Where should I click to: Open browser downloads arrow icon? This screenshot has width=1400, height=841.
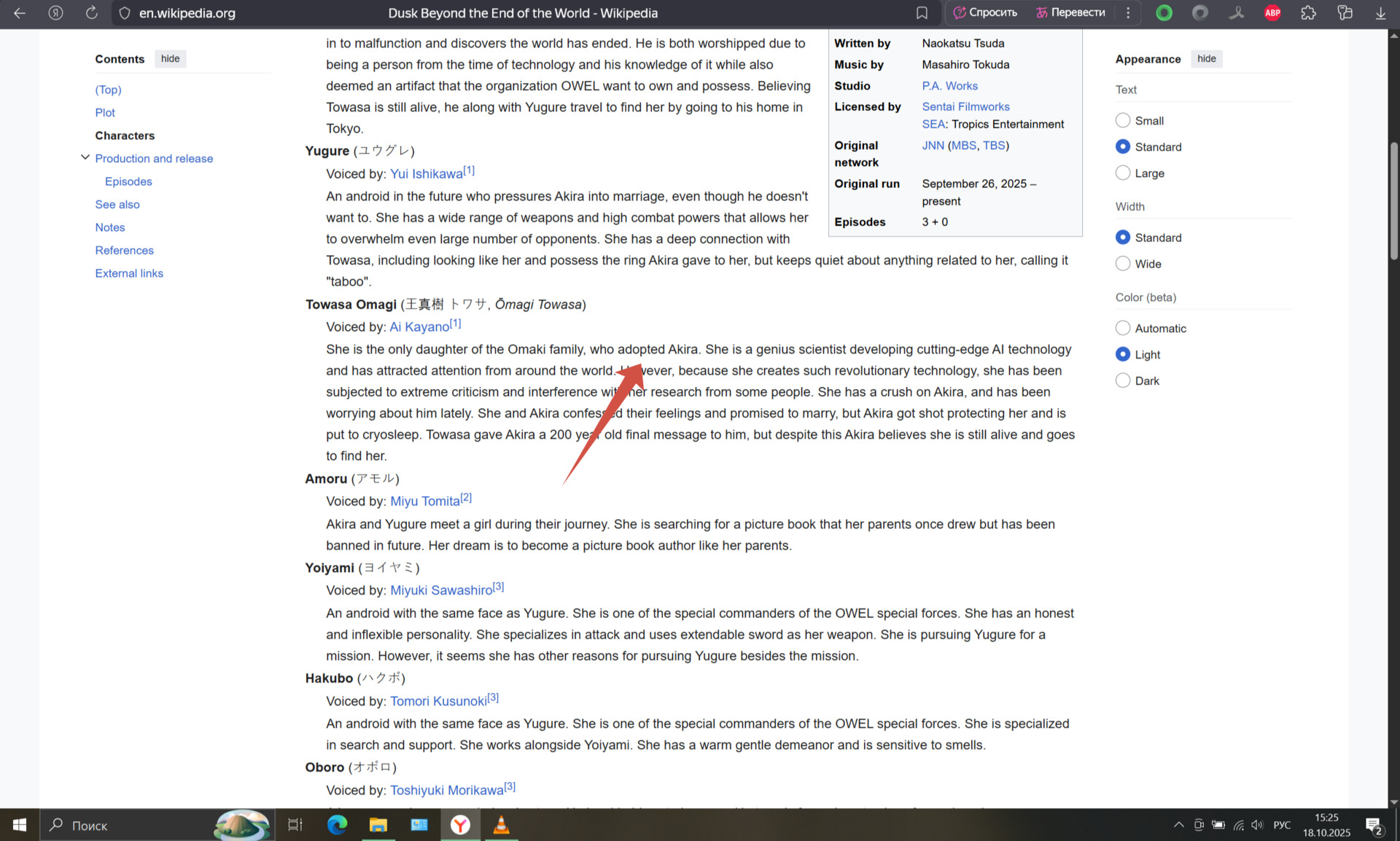tap(1380, 13)
